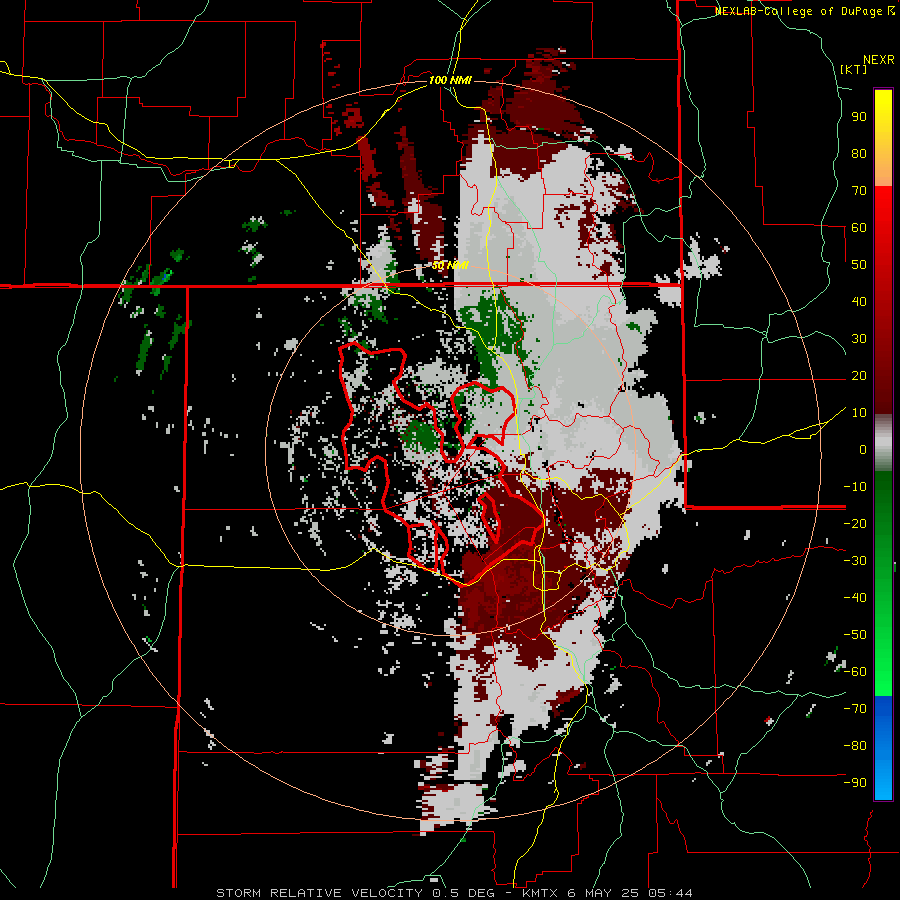Viewport: 900px width, 900px height.
Task: Click the 50 value on velocity scale
Action: 859,265
